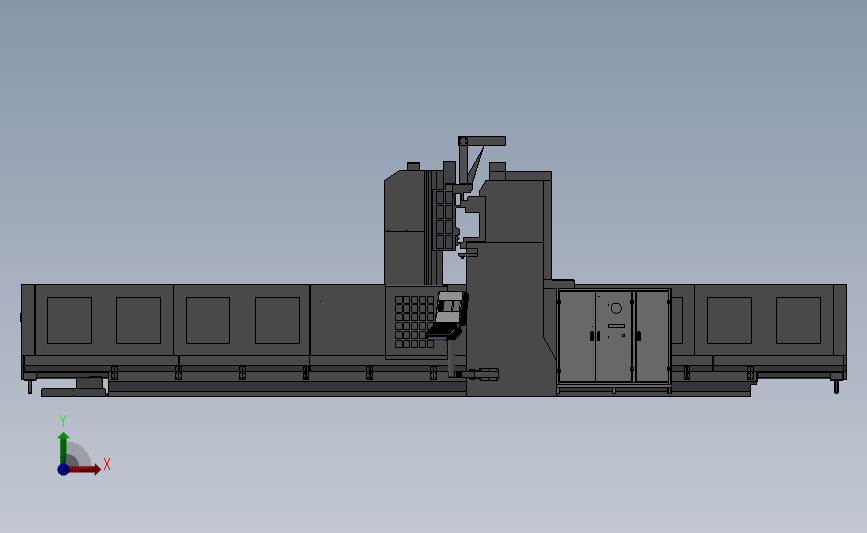Image resolution: width=867 pixels, height=533 pixels.
Task: Click the blue Z axis ball of the triad
Action: 63,469
